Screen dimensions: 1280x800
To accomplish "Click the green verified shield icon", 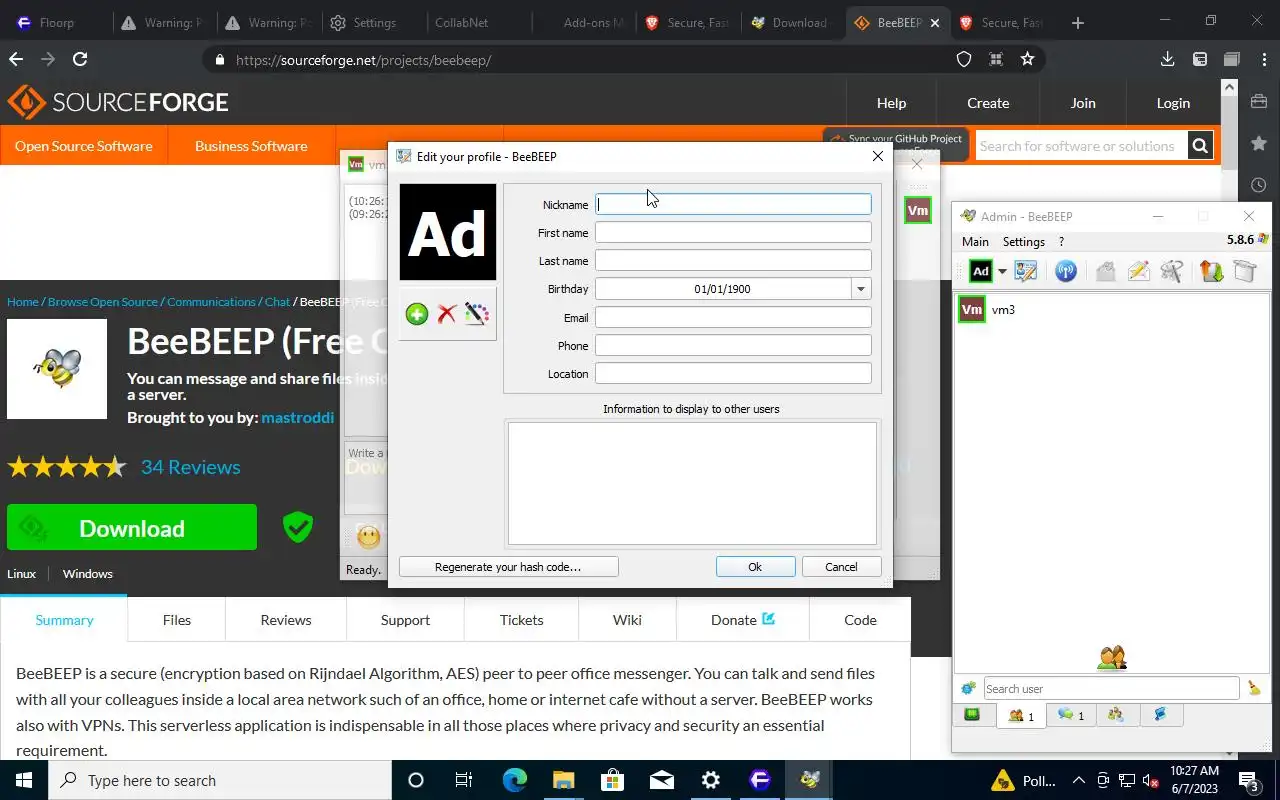I will (297, 527).
